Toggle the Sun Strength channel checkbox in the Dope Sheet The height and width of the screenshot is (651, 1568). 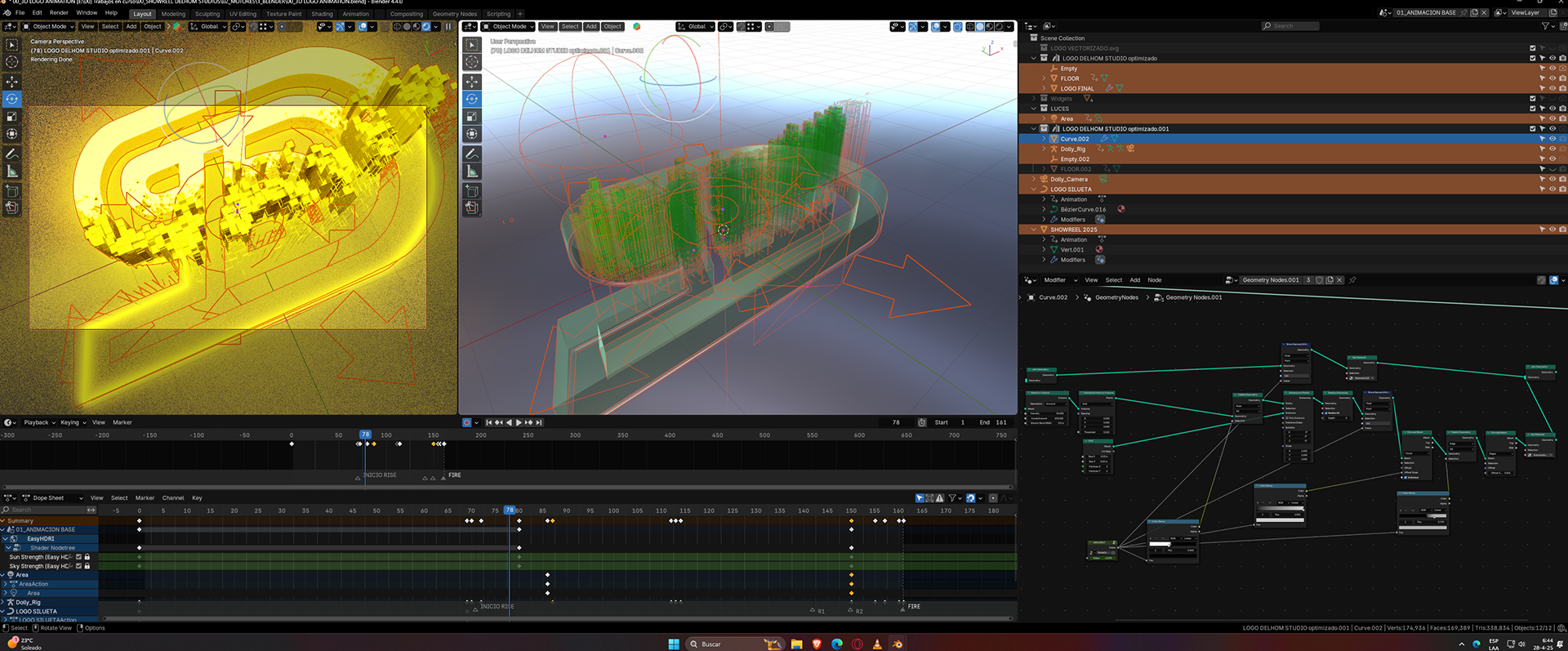point(79,557)
